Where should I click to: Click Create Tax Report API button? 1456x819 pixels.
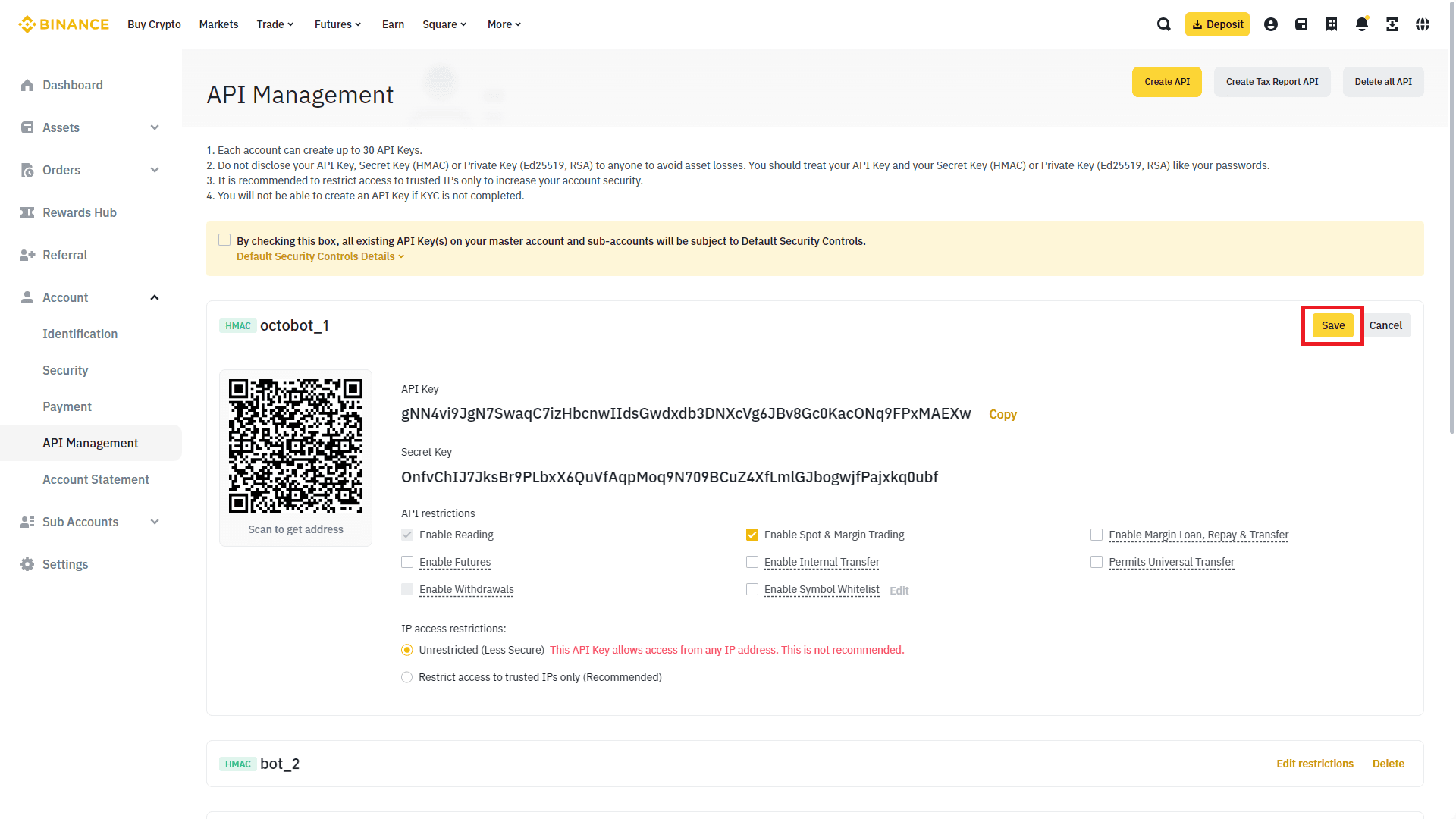[x=1272, y=82]
